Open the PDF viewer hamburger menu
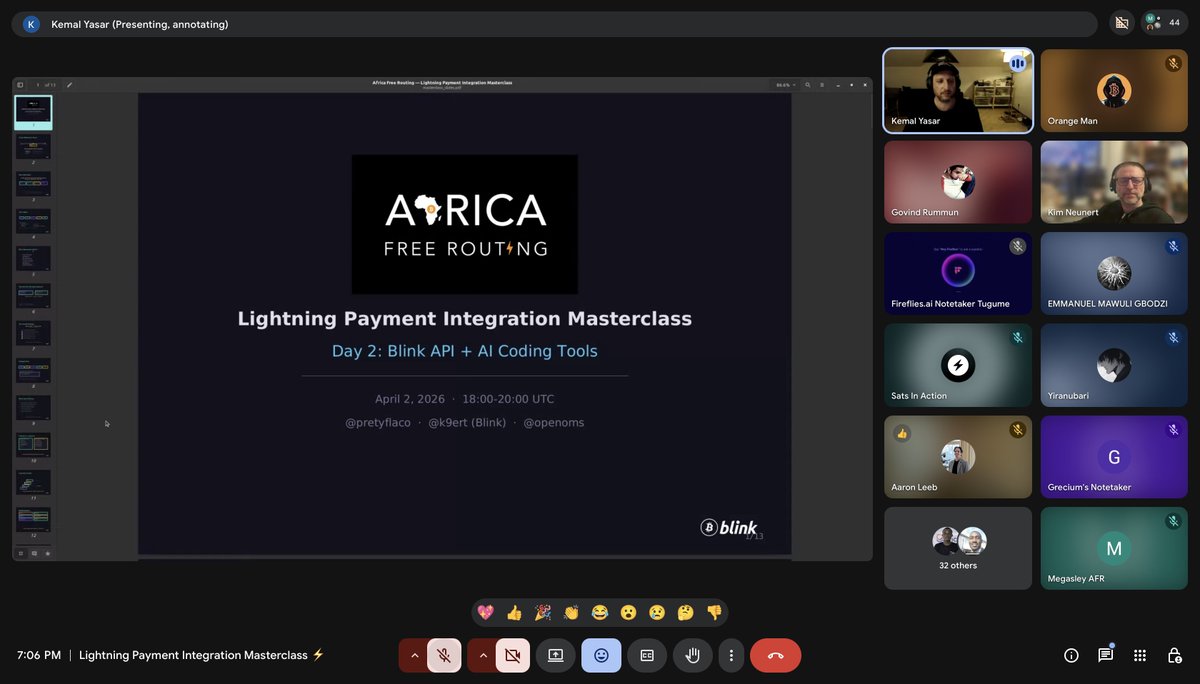The image size is (1200, 684). (x=823, y=85)
